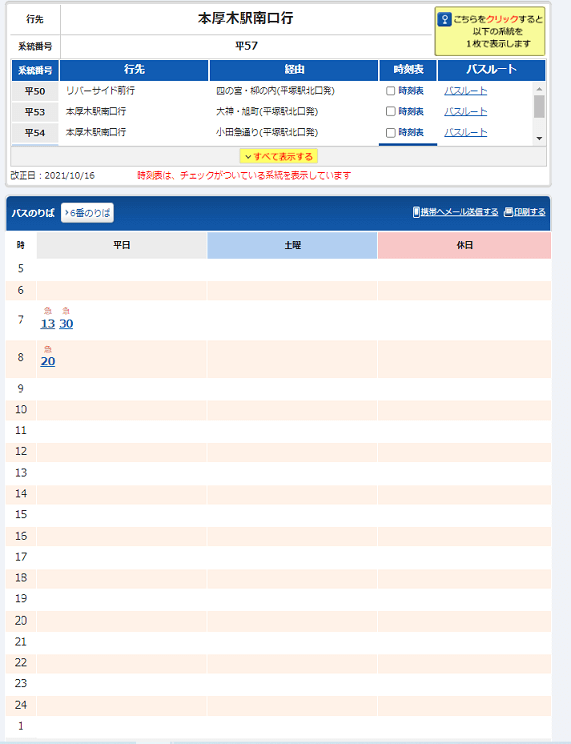Open the 7:13 weekday departure
Viewport: 571px width, 744px height.
(48, 324)
